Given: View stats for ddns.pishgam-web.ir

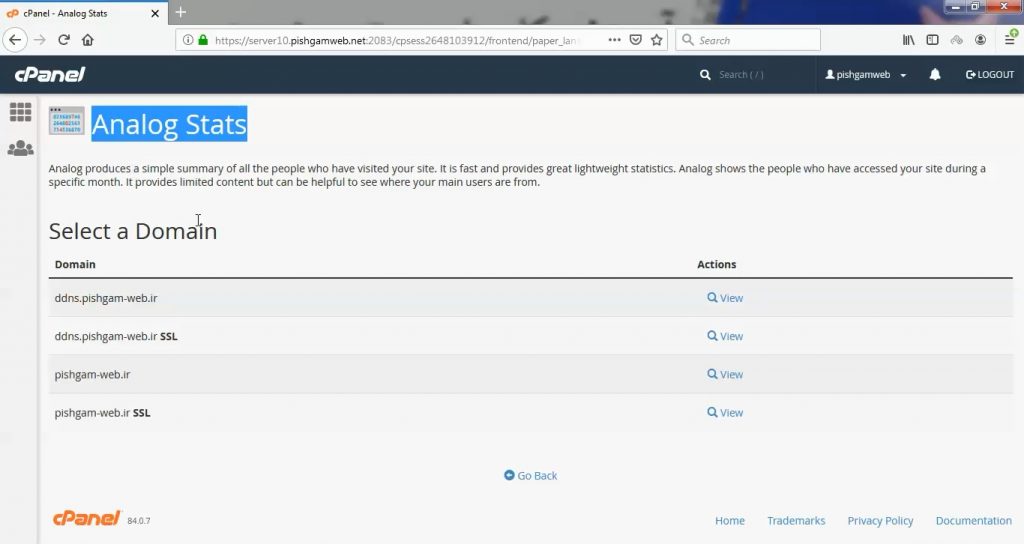Looking at the screenshot, I should (725, 298).
